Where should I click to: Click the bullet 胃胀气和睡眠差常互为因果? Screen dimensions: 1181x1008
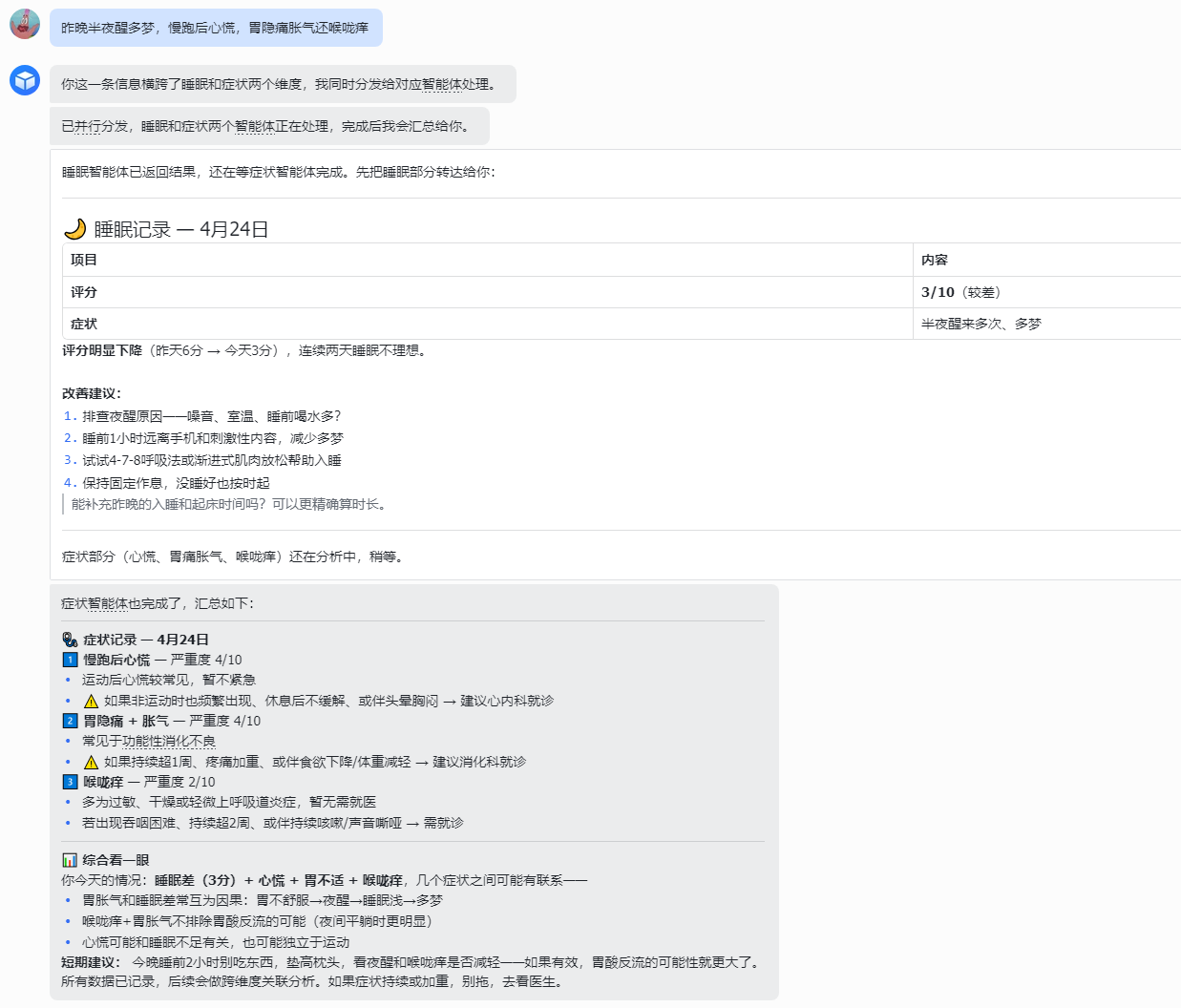(263, 900)
